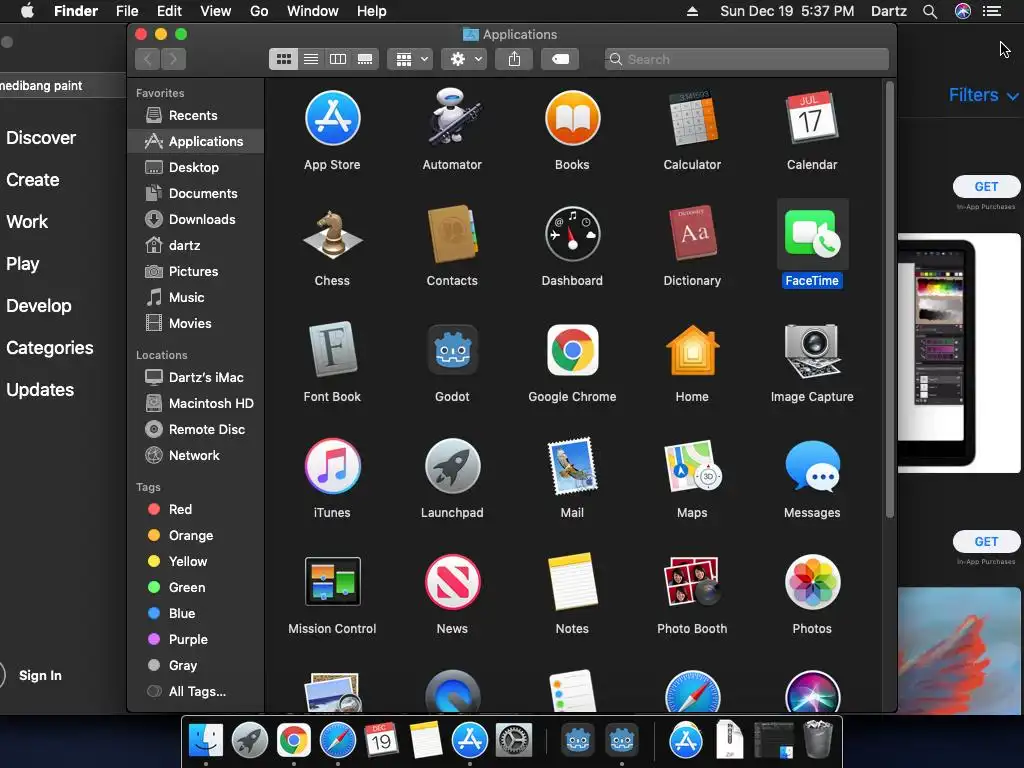1024x768 pixels.
Task: Click Categories in the App Store sidebar
Action: pos(50,348)
